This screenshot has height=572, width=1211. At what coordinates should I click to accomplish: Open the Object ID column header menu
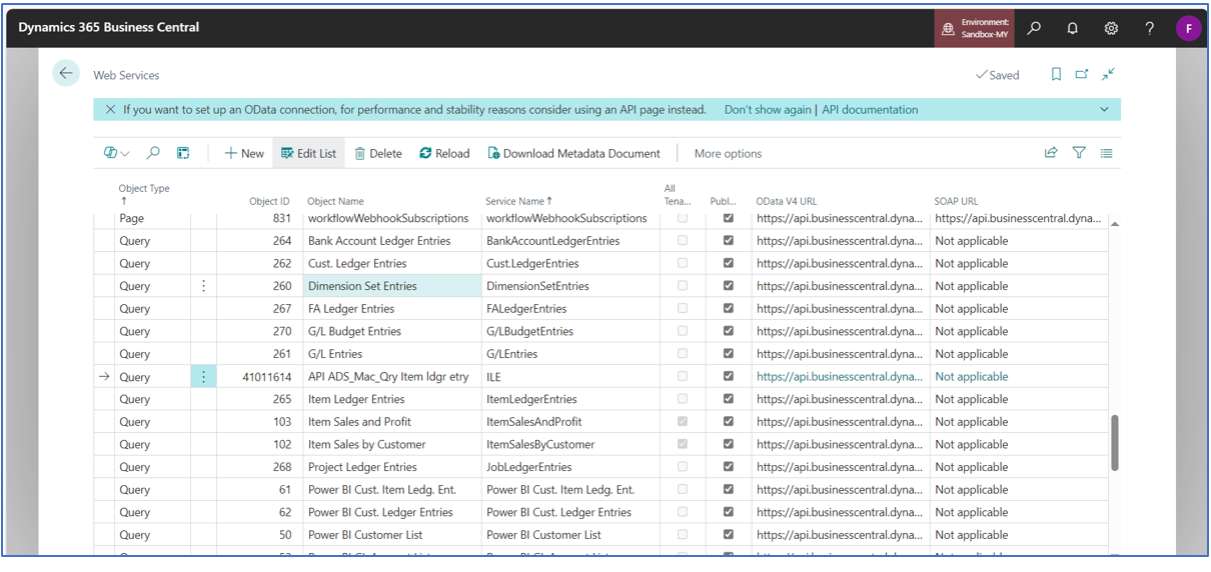pyautogui.click(x=269, y=201)
